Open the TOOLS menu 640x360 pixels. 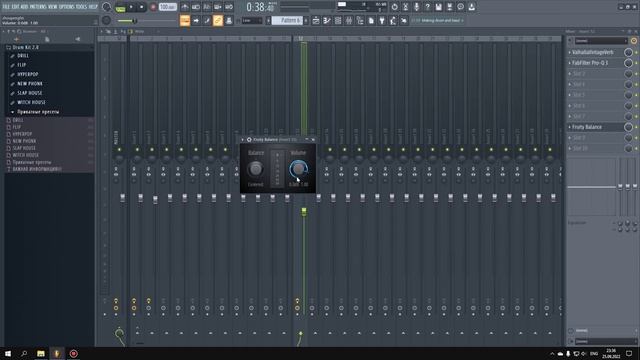pos(82,7)
